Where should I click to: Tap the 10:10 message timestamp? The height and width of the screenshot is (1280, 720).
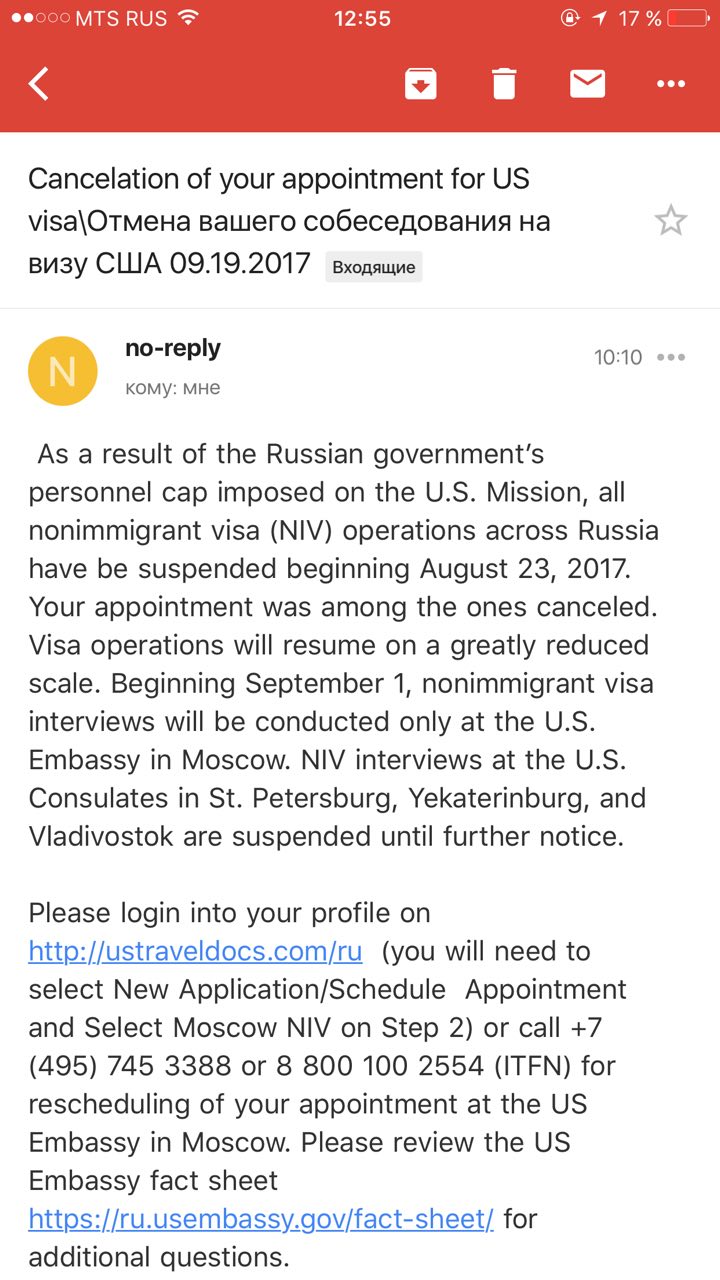[x=618, y=358]
